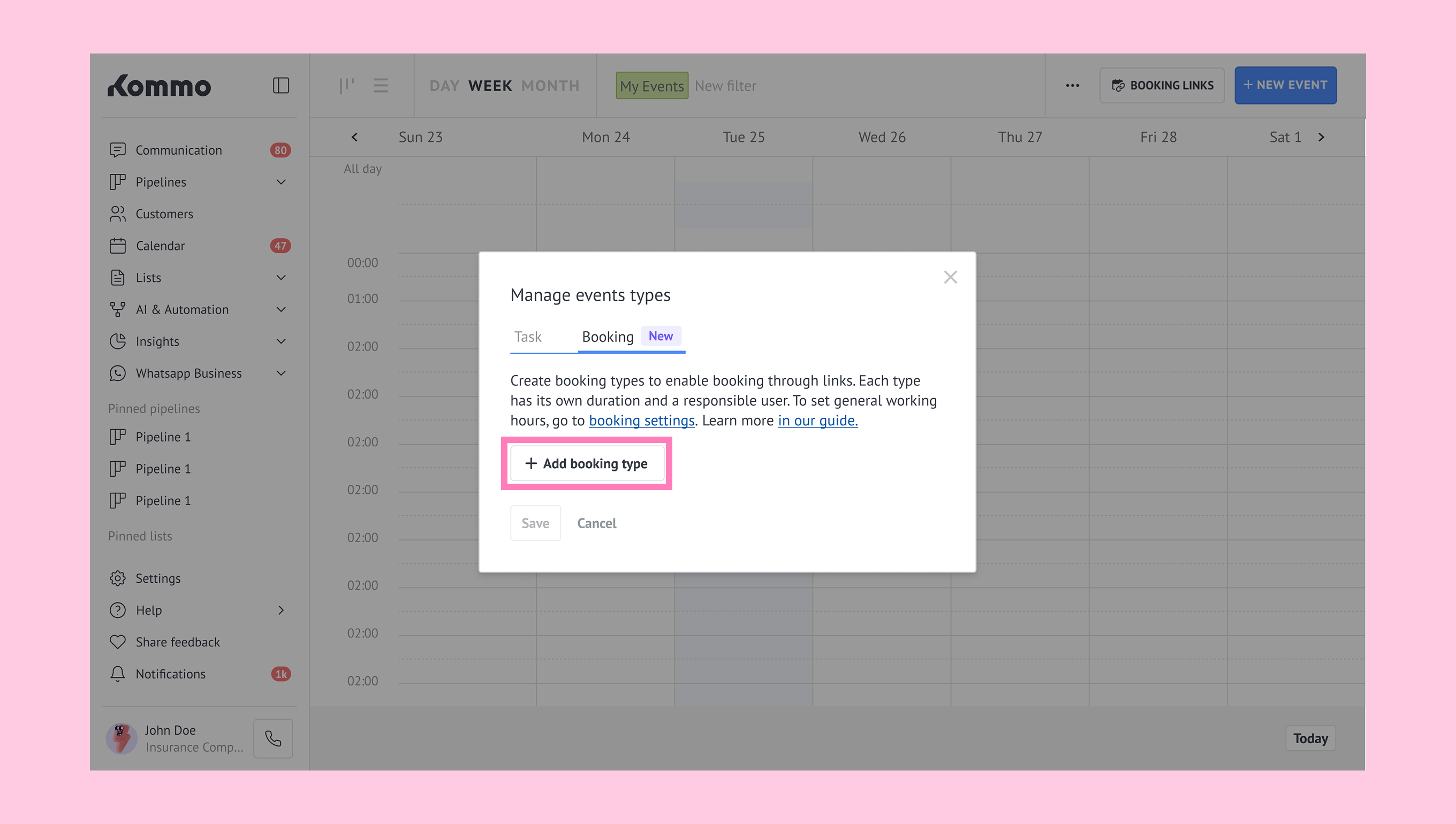Open the three-dots more options menu
Viewport: 1456px width, 824px height.
pyautogui.click(x=1072, y=86)
